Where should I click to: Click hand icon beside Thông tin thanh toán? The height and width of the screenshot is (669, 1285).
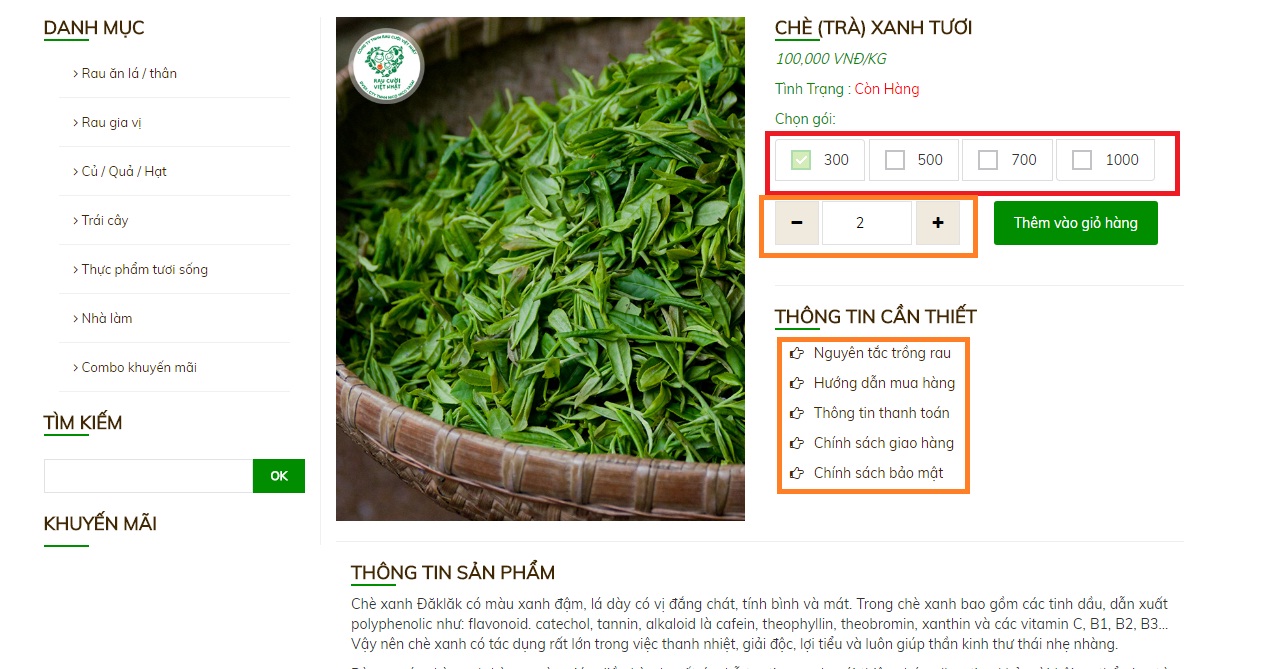pyautogui.click(x=797, y=413)
